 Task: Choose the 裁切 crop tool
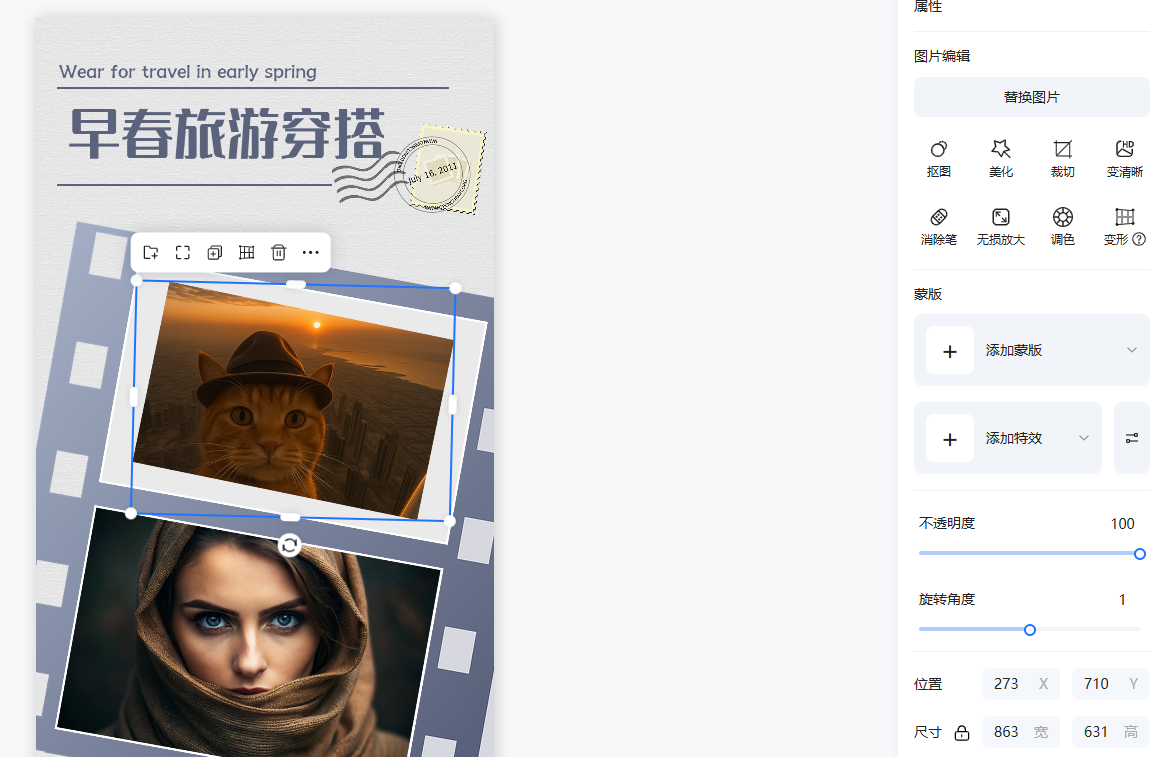pos(1063,159)
